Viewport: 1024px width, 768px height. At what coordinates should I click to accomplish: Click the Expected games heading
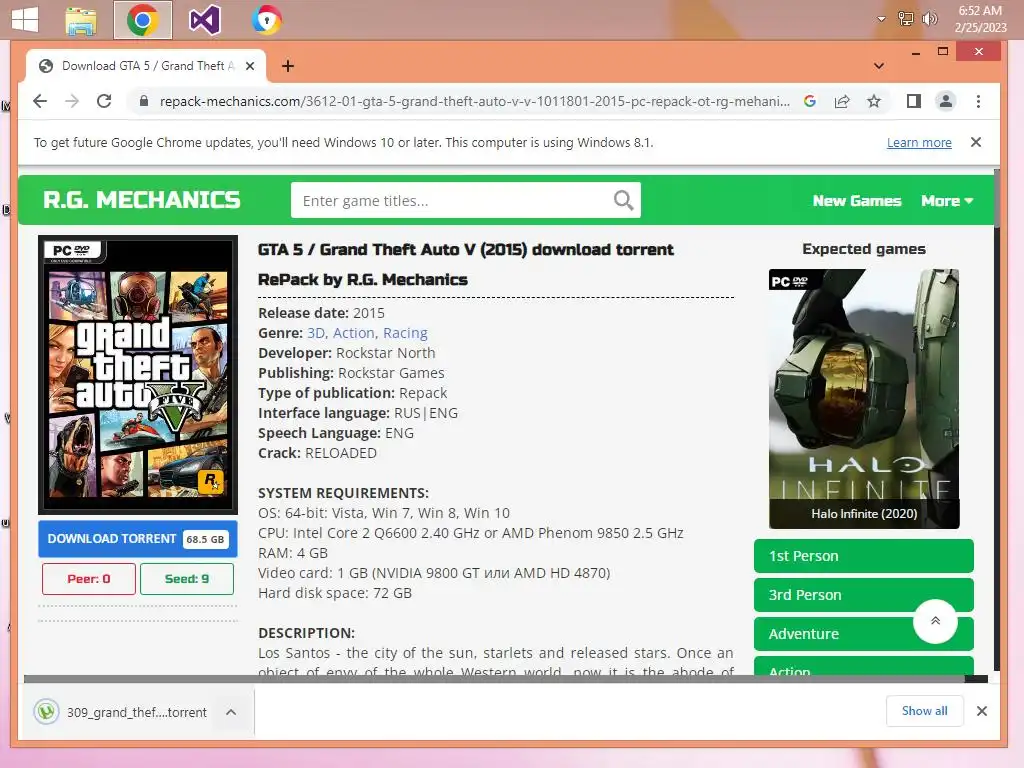tap(864, 249)
